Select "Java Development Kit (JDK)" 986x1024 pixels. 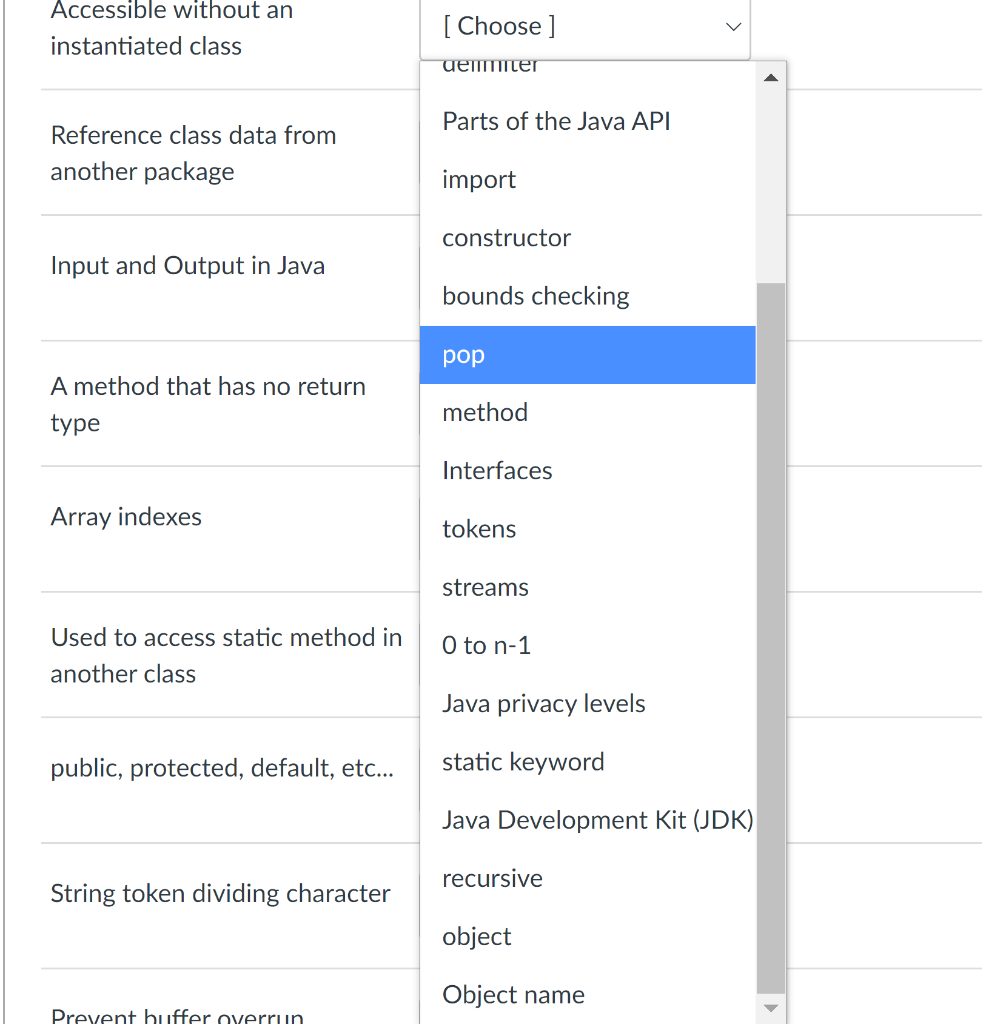pos(597,820)
